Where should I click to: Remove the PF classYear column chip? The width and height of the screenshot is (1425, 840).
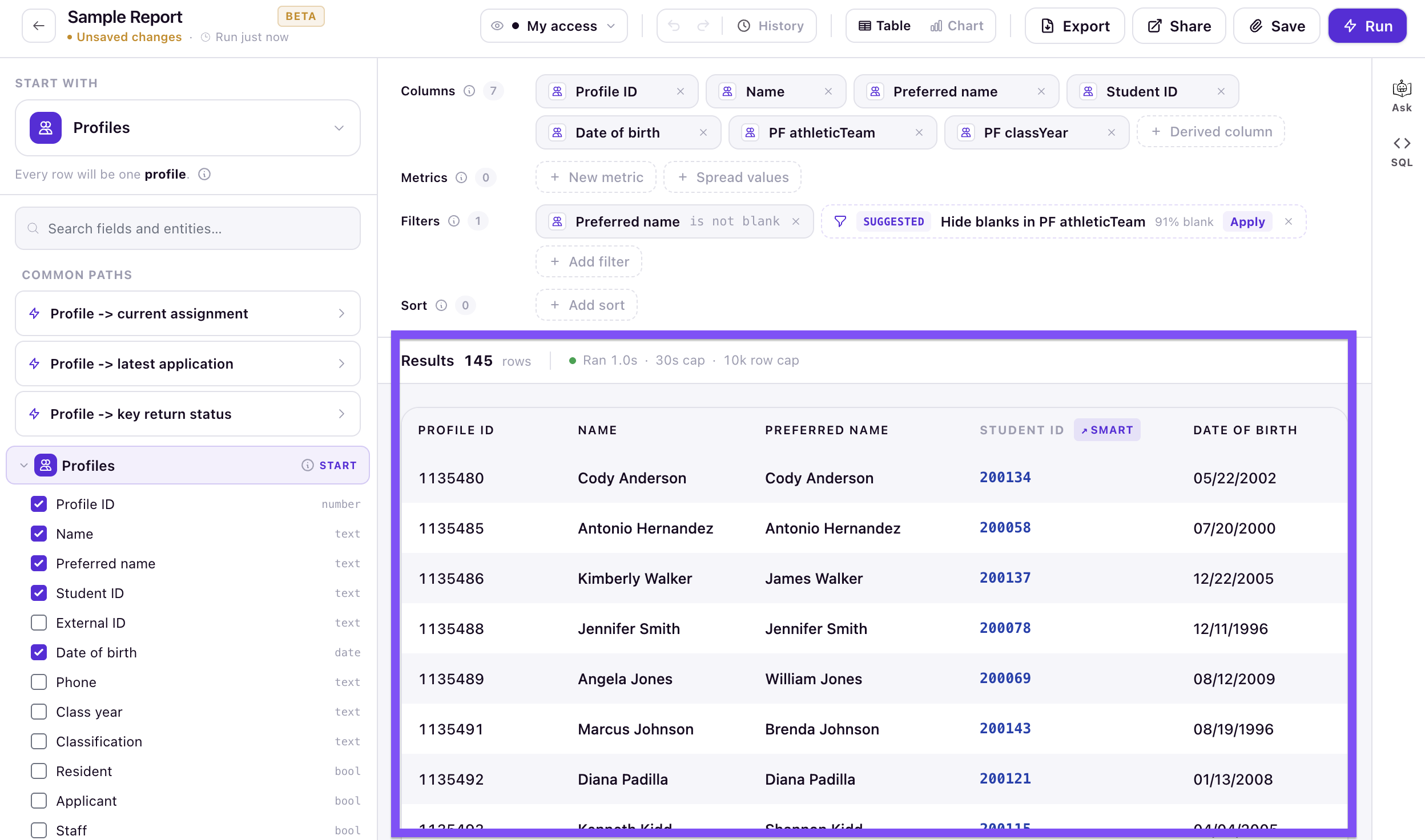[1112, 132]
